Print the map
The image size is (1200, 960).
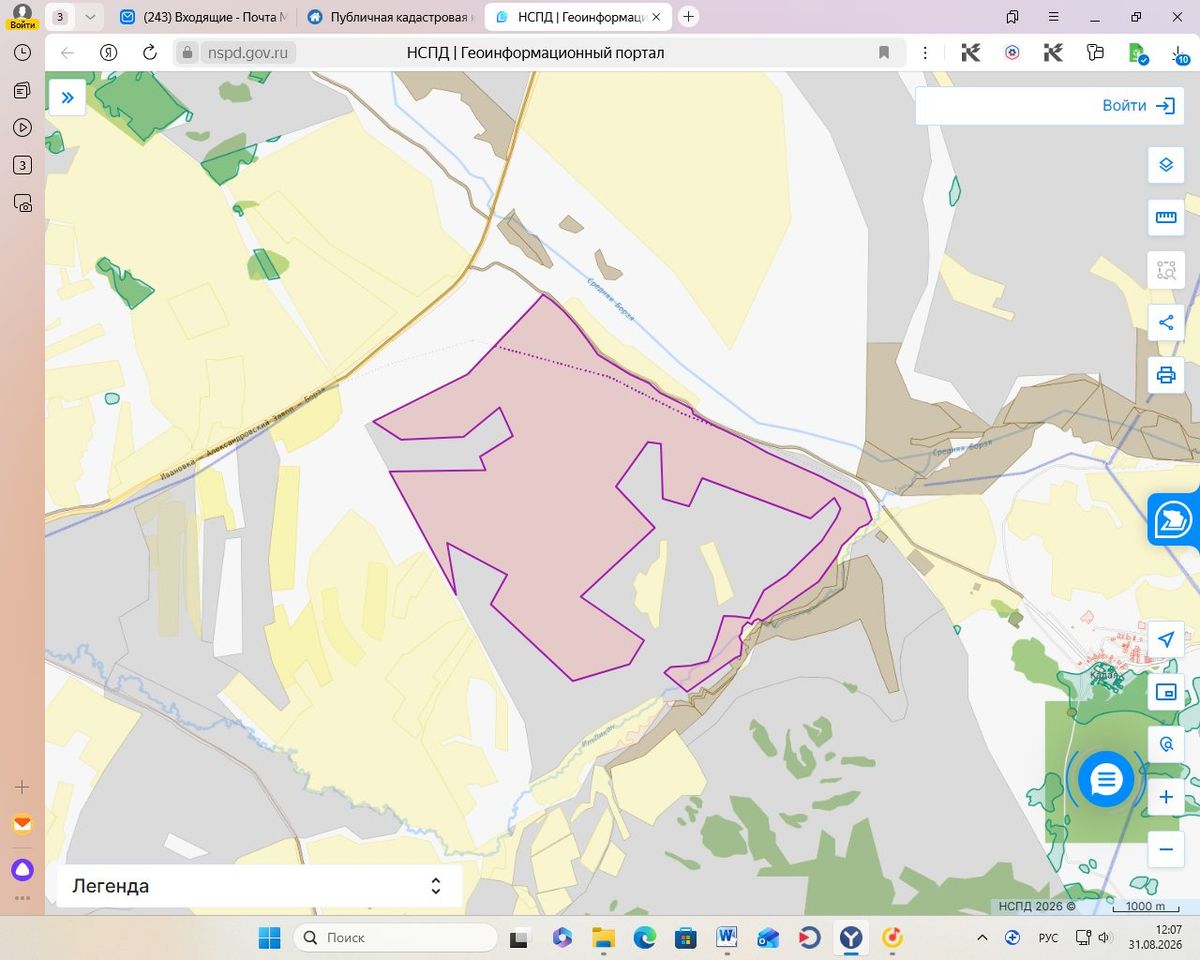pos(1165,375)
